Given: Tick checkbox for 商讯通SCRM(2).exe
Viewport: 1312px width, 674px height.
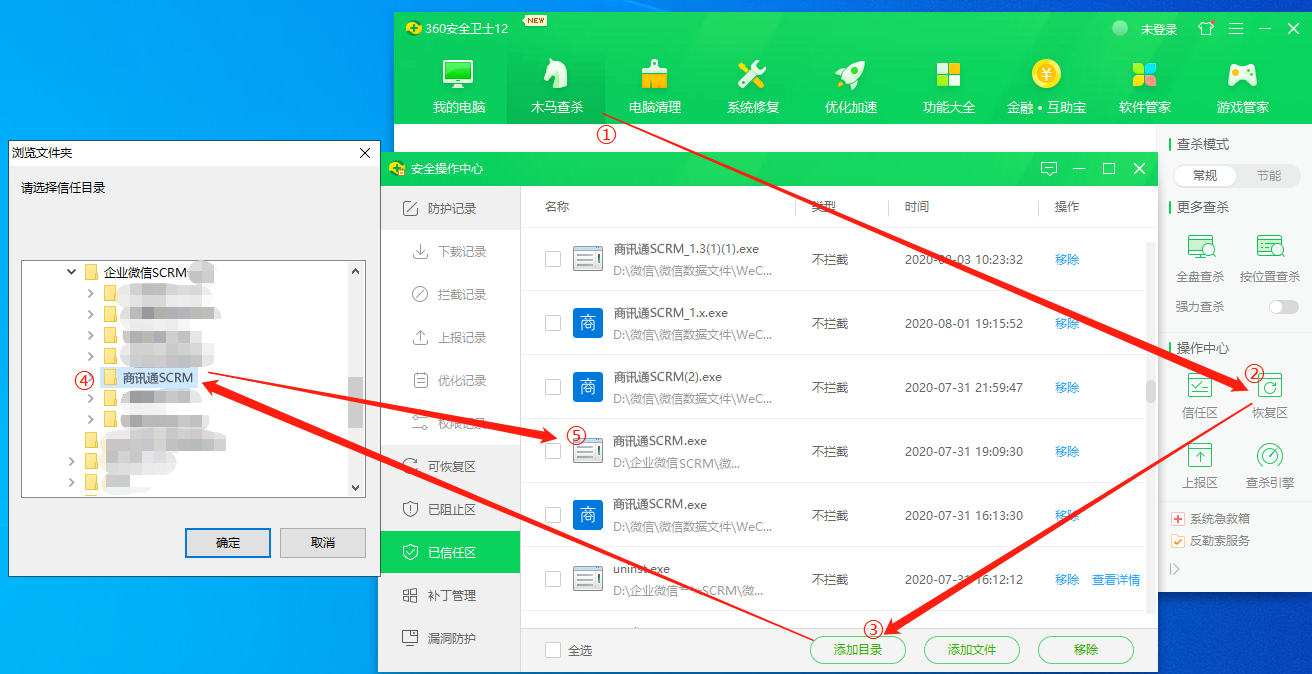Looking at the screenshot, I should tap(553, 387).
